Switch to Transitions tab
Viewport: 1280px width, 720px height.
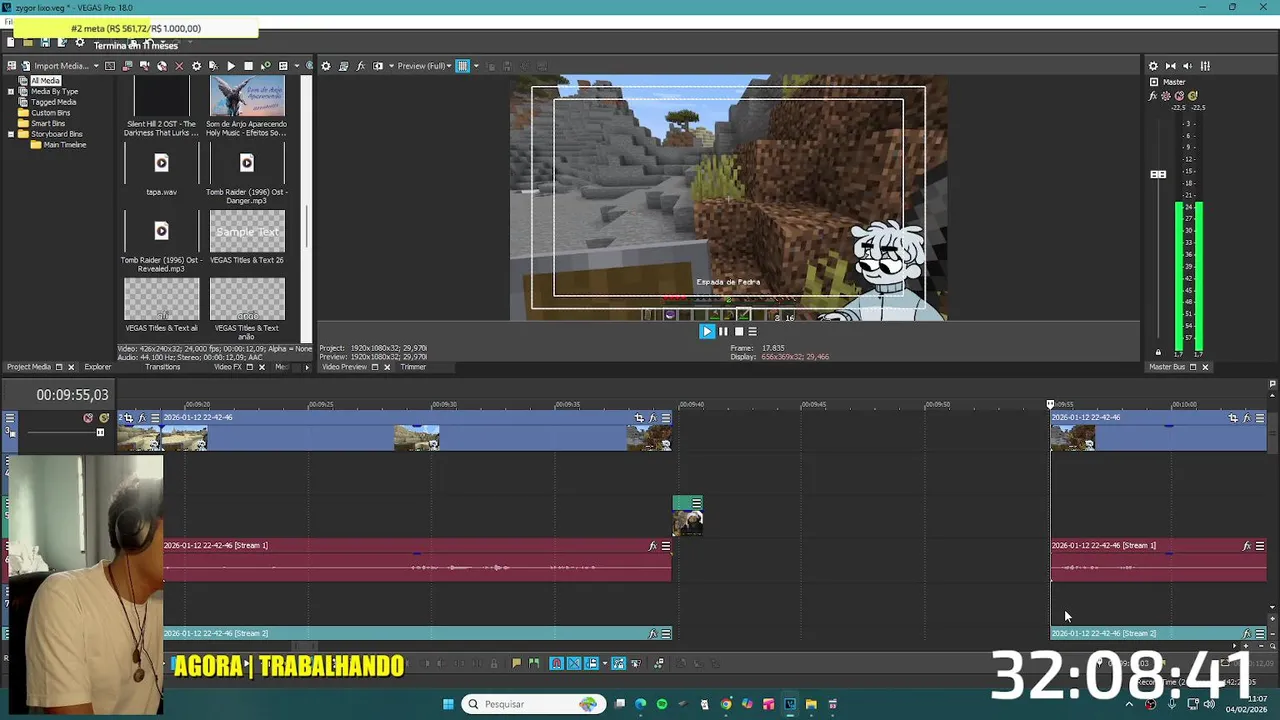pyautogui.click(x=162, y=367)
